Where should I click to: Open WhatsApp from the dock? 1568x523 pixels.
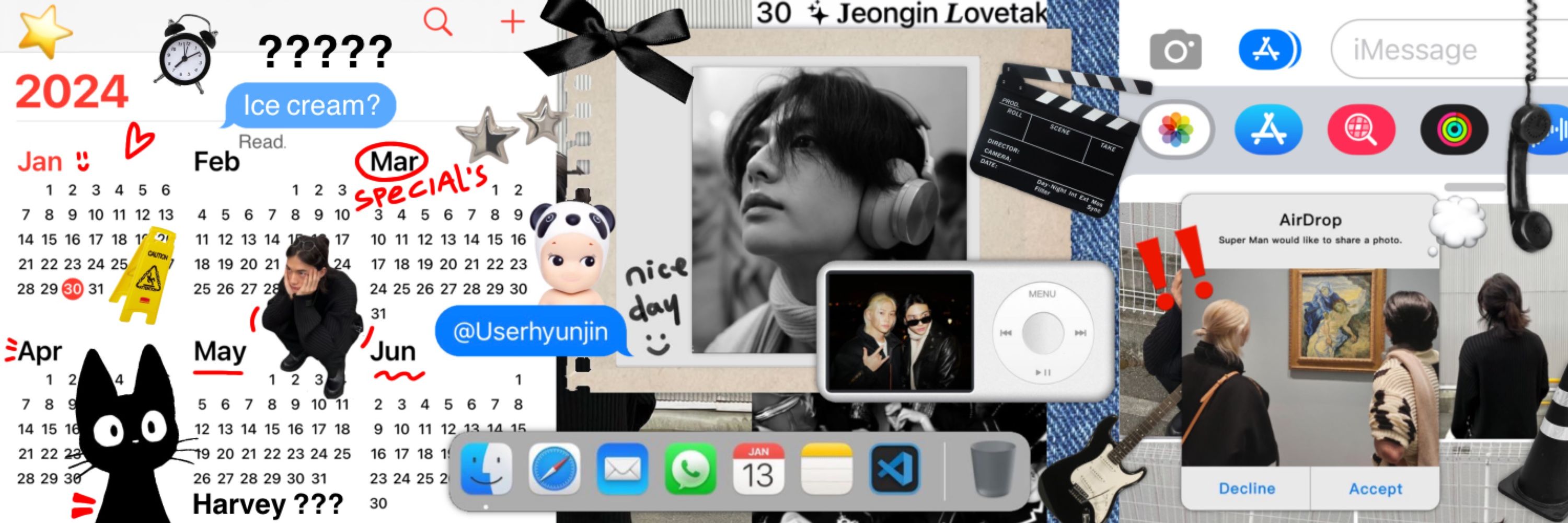[690, 470]
